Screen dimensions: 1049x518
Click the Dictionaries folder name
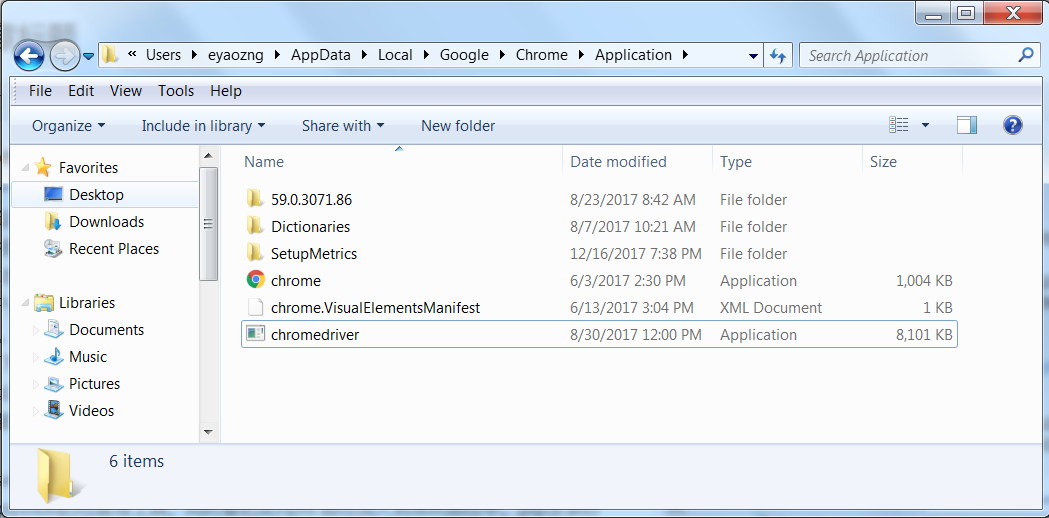310,227
